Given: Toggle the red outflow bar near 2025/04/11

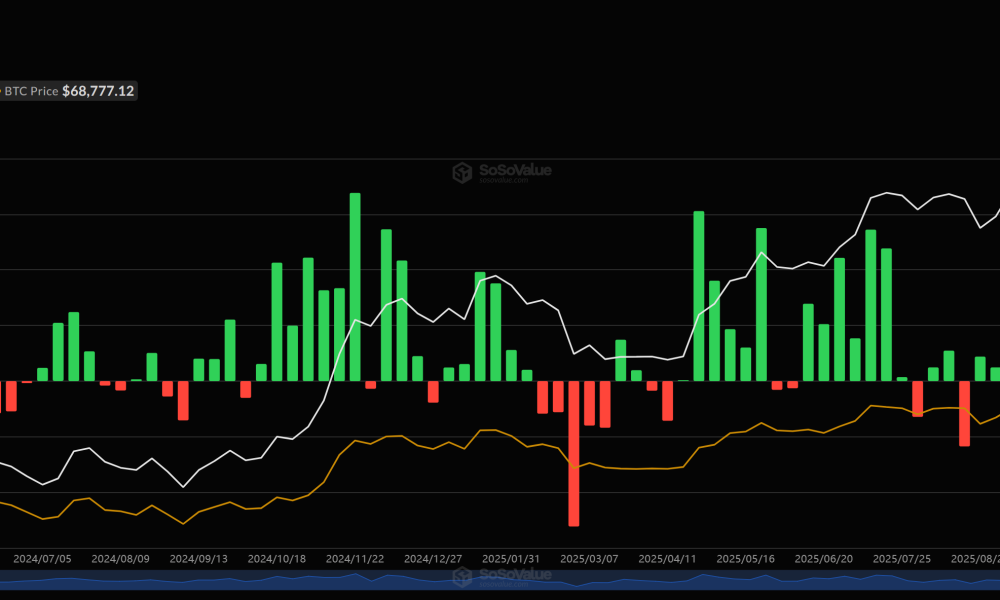Looking at the screenshot, I should point(668,400).
